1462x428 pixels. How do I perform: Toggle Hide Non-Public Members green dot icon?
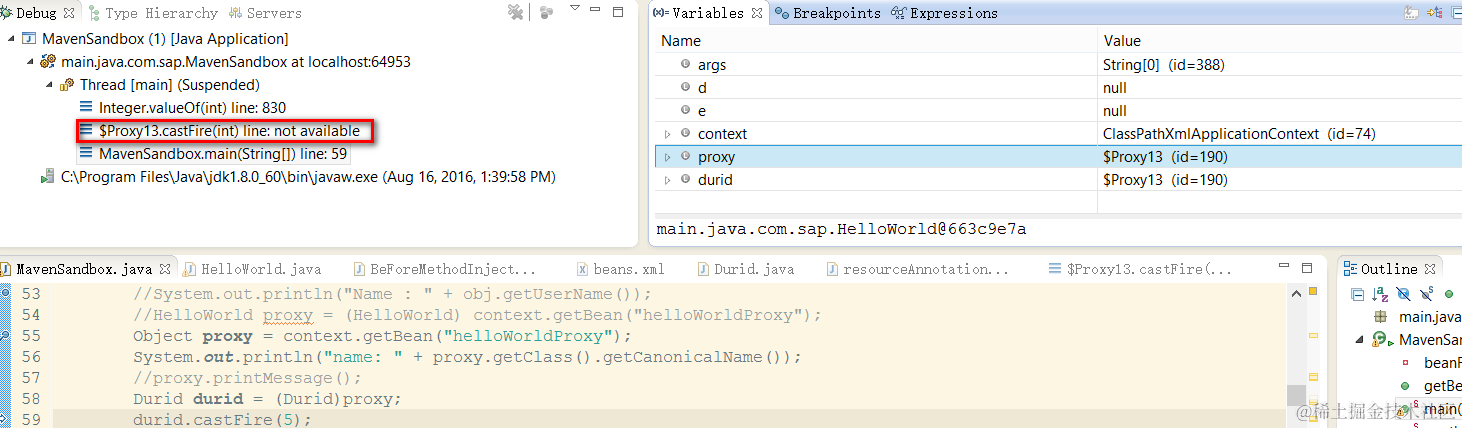pos(1448,294)
